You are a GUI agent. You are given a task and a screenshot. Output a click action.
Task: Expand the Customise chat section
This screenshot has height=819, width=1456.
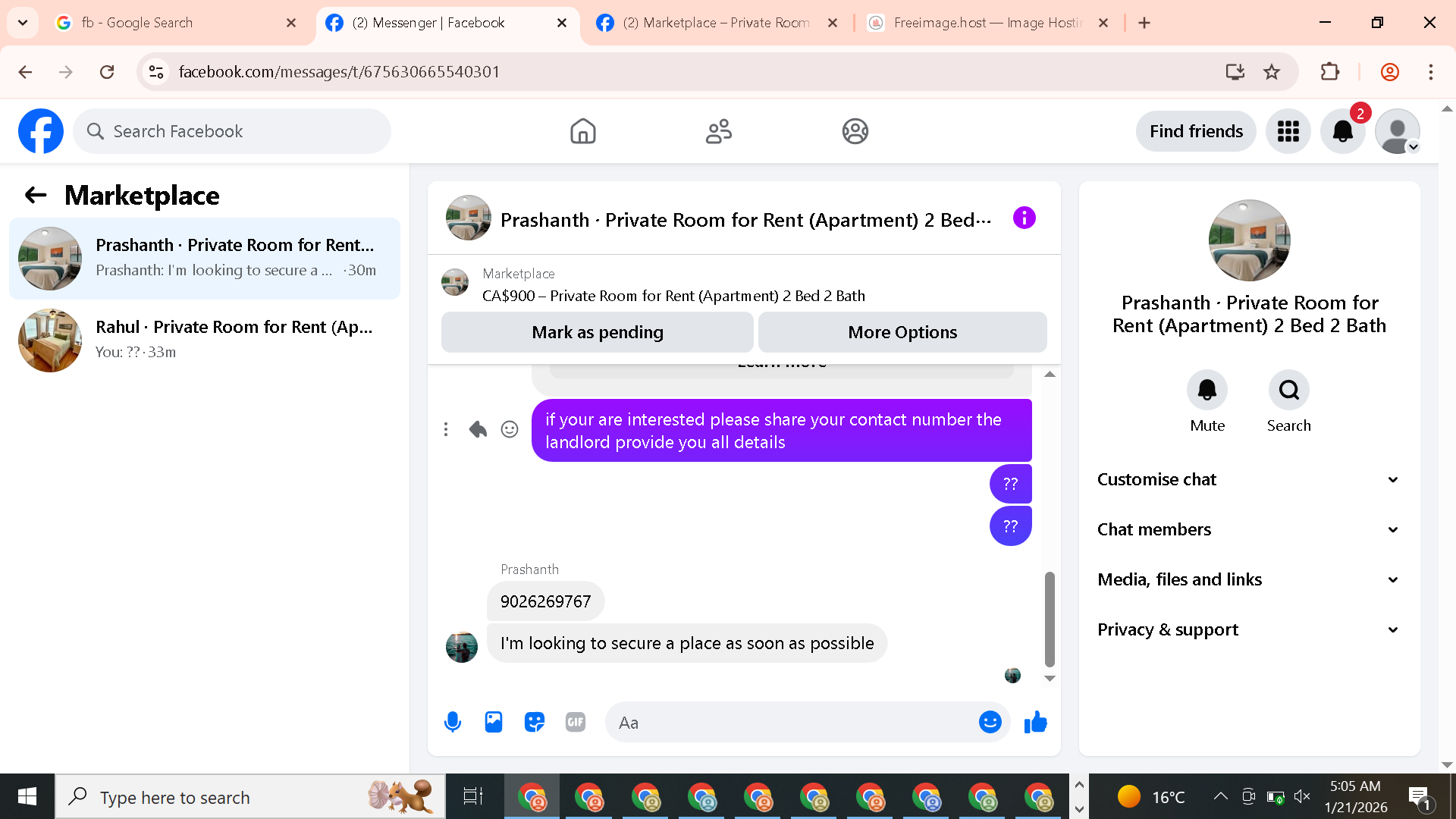click(x=1248, y=479)
